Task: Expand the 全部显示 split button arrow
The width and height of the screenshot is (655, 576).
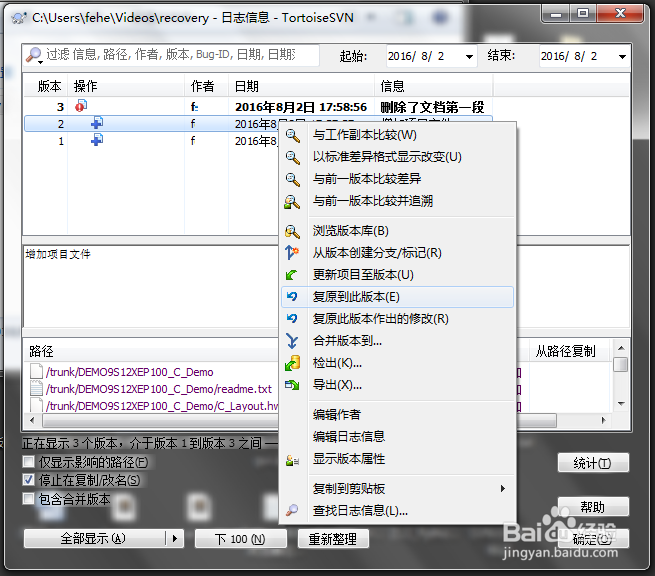Action: [x=175, y=538]
